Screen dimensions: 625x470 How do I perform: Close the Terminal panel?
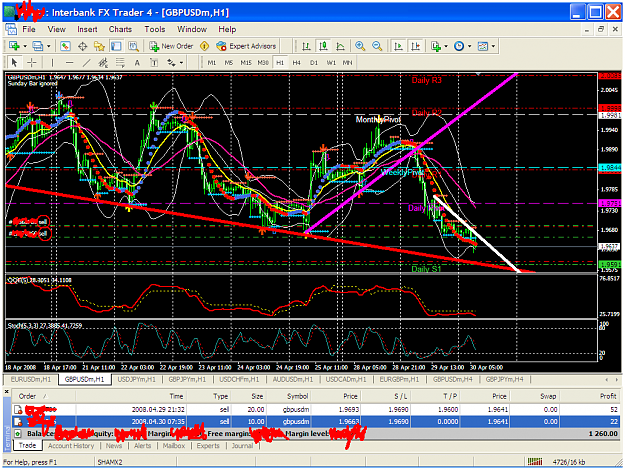pyautogui.click(x=6, y=392)
